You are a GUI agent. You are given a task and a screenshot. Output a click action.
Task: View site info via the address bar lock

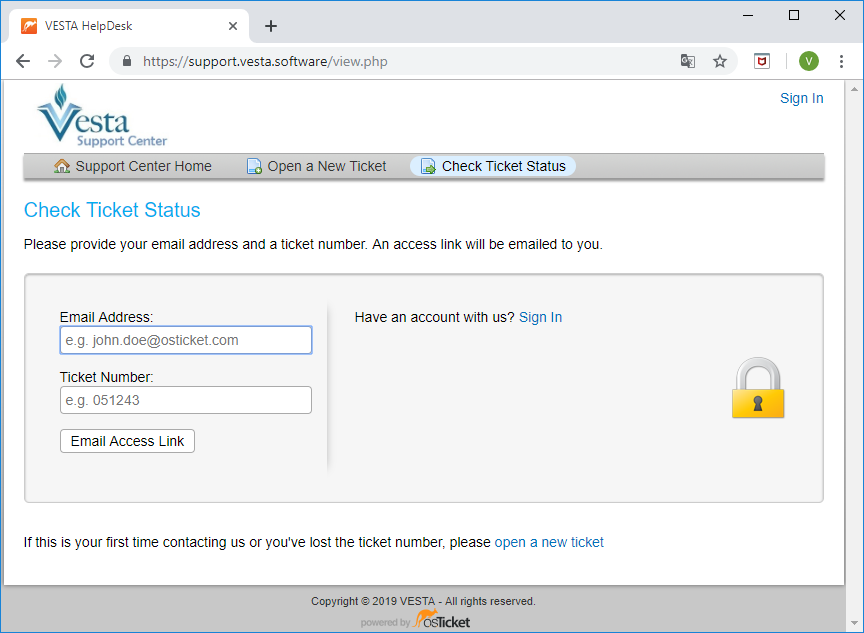pyautogui.click(x=127, y=61)
